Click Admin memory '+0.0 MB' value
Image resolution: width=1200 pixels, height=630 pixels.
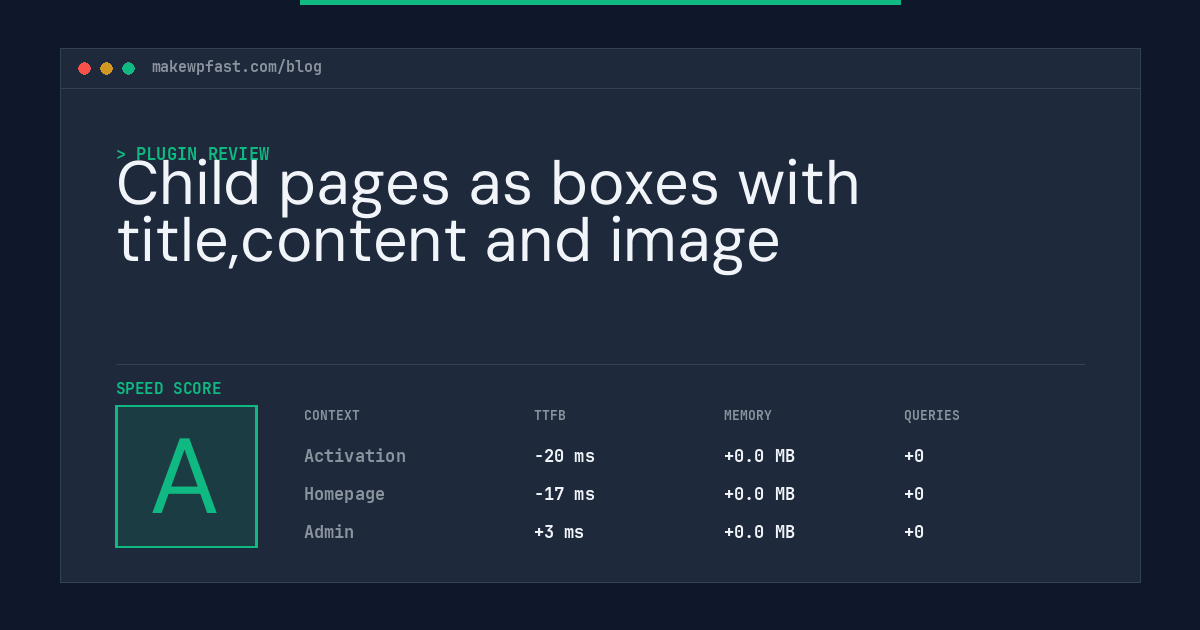(x=759, y=532)
